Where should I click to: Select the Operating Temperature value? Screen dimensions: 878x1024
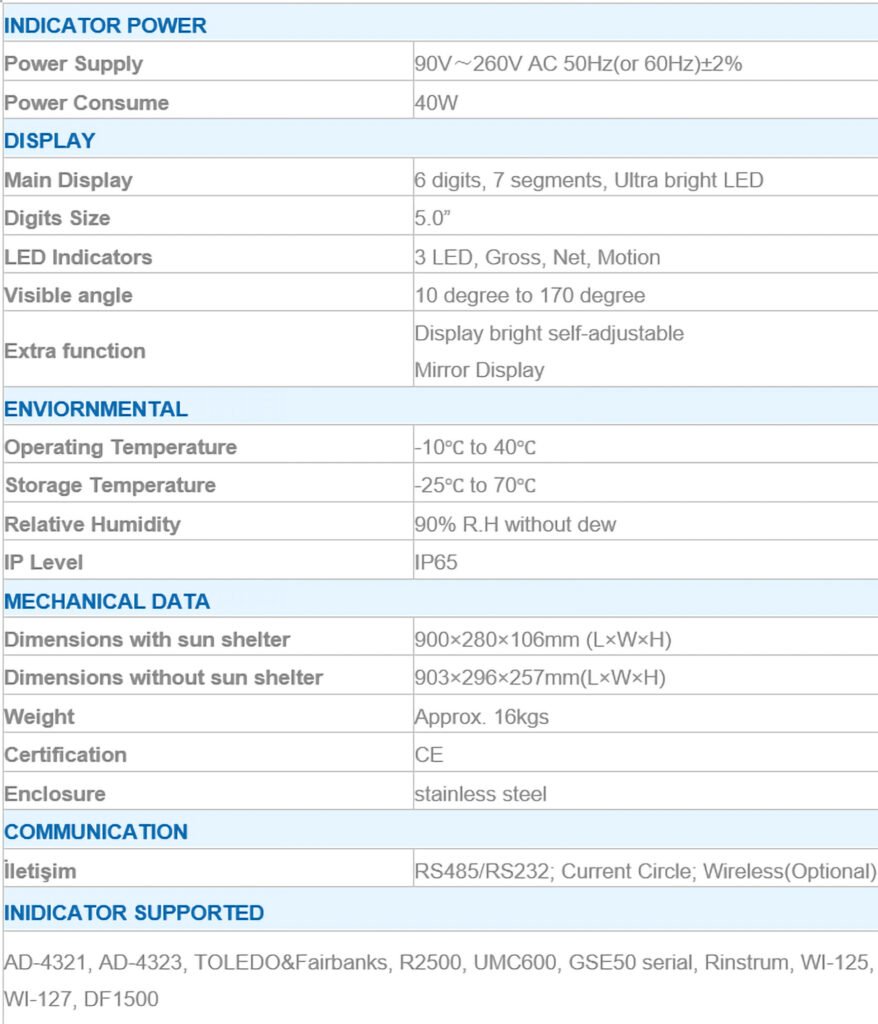[x=475, y=447]
